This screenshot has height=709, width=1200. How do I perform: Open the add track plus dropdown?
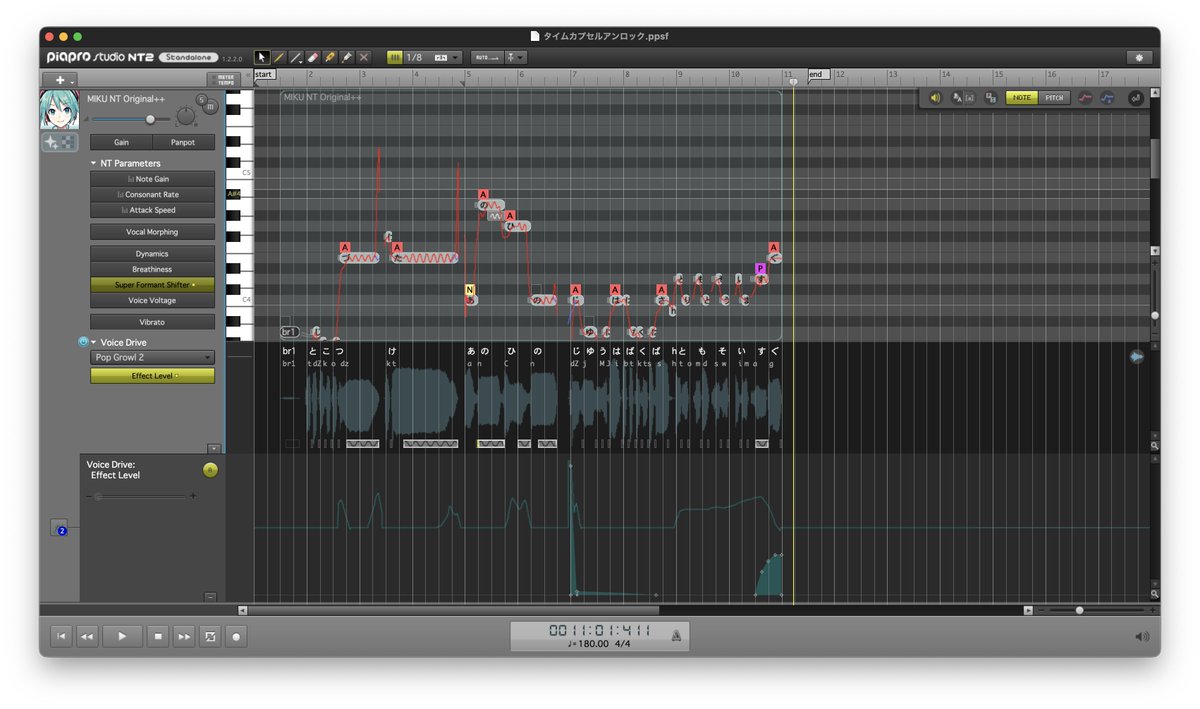tap(60, 80)
